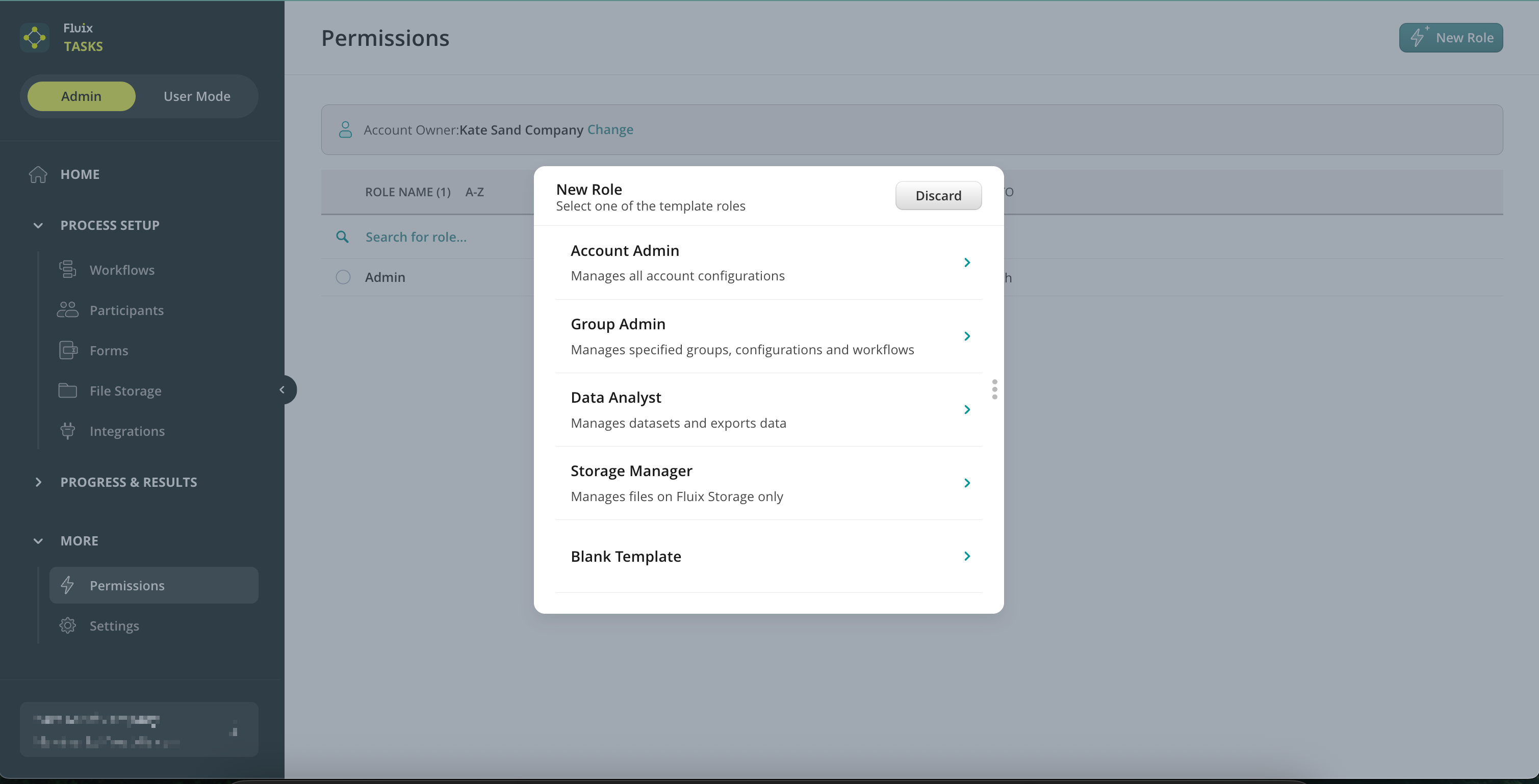The width and height of the screenshot is (1539, 784).
Task: Choose the Account Admin template role
Action: [x=768, y=263]
